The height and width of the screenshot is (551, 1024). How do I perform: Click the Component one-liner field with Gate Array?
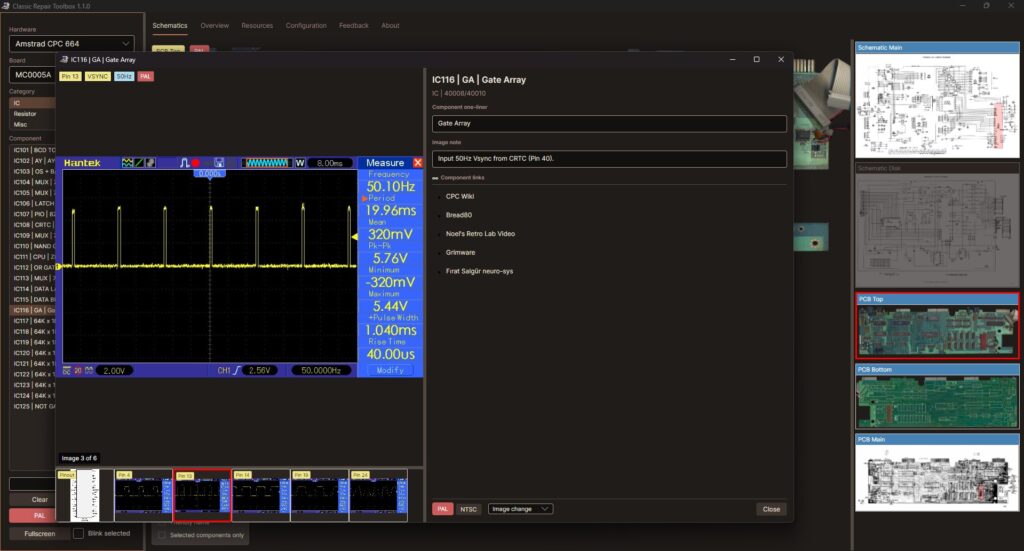609,123
